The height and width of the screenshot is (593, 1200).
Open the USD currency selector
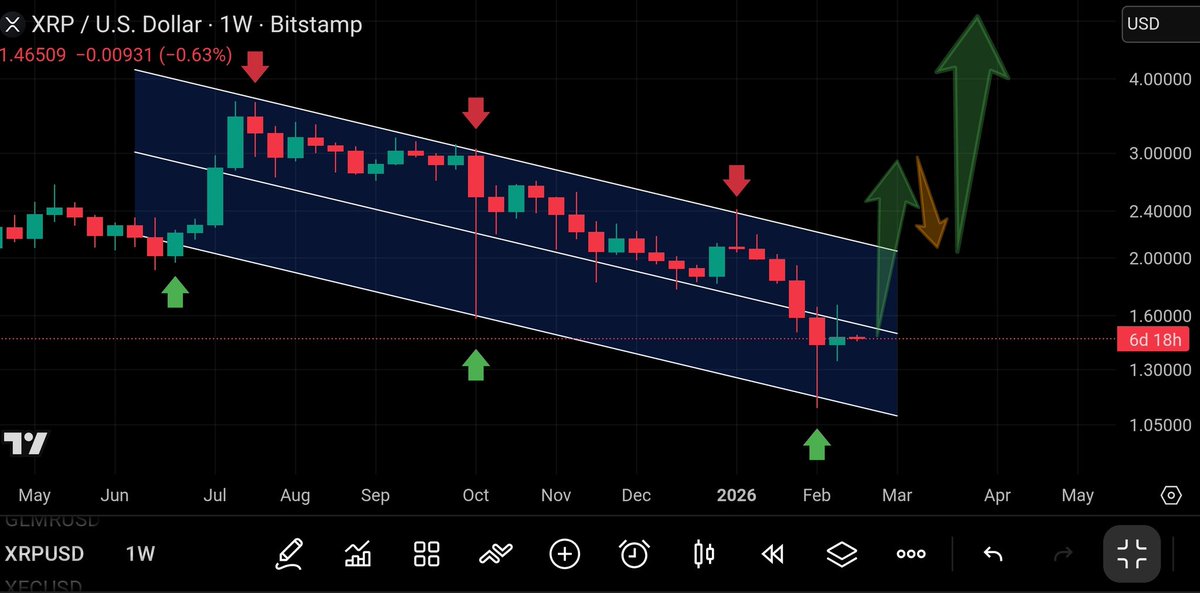(1160, 24)
